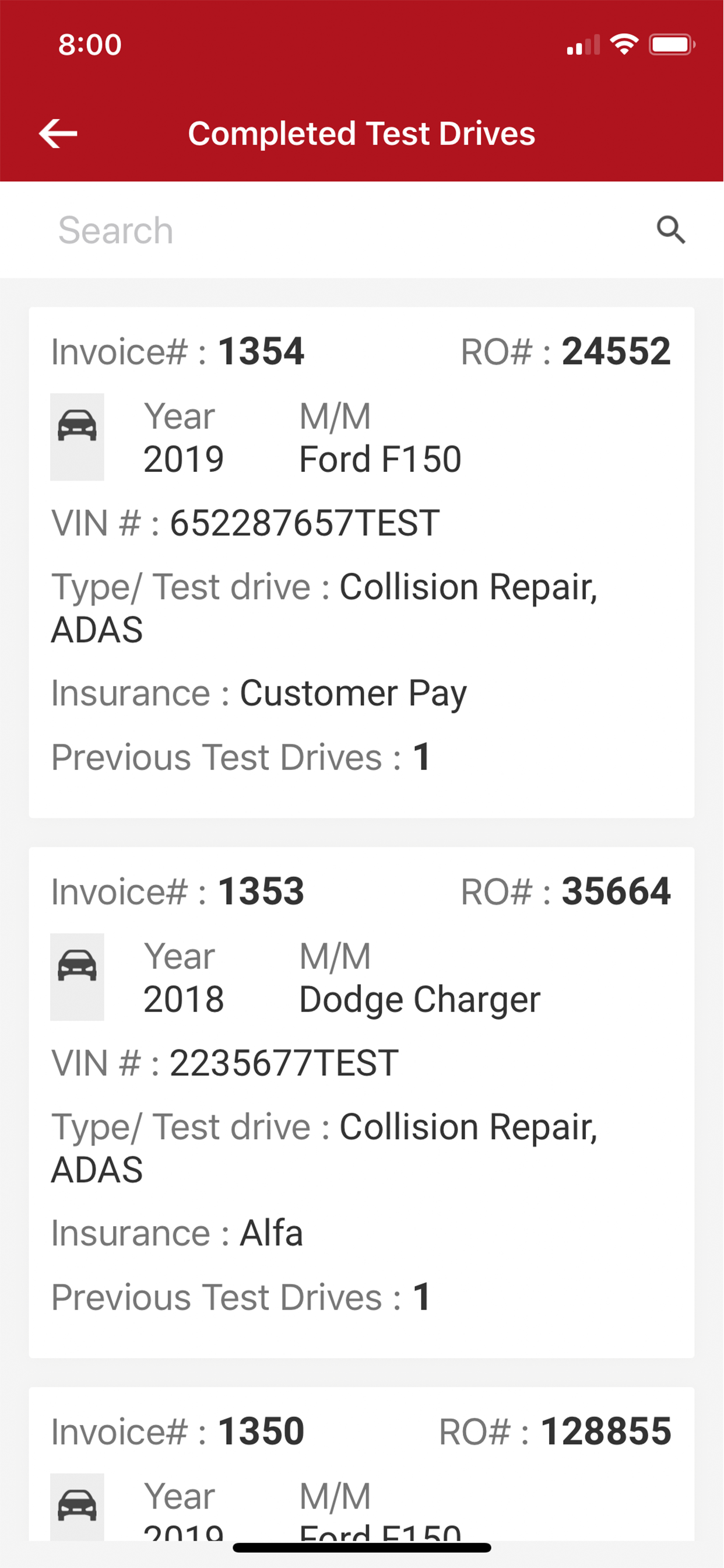Image resolution: width=724 pixels, height=1568 pixels.
Task: Tap the cellular signal bars icon
Action: tap(584, 45)
